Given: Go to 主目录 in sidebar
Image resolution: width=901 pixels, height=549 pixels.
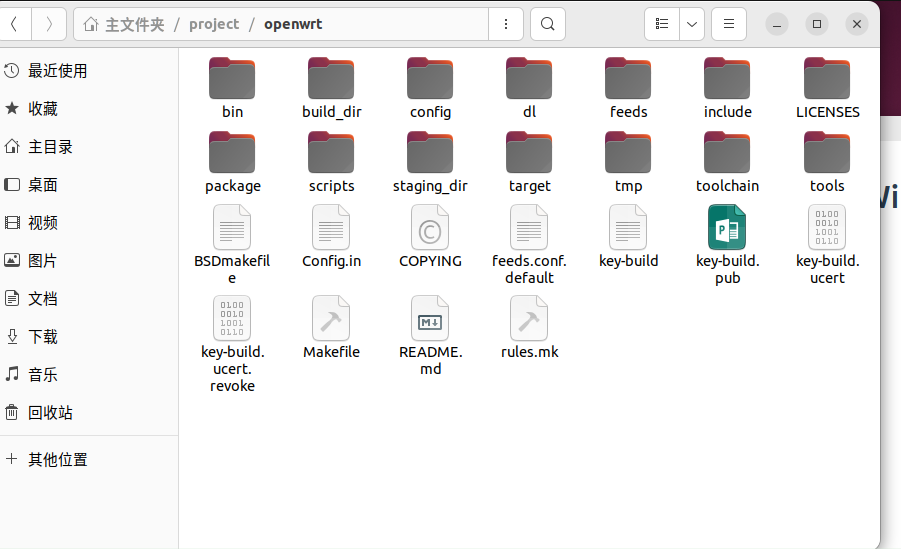Looking at the screenshot, I should (89, 147).
